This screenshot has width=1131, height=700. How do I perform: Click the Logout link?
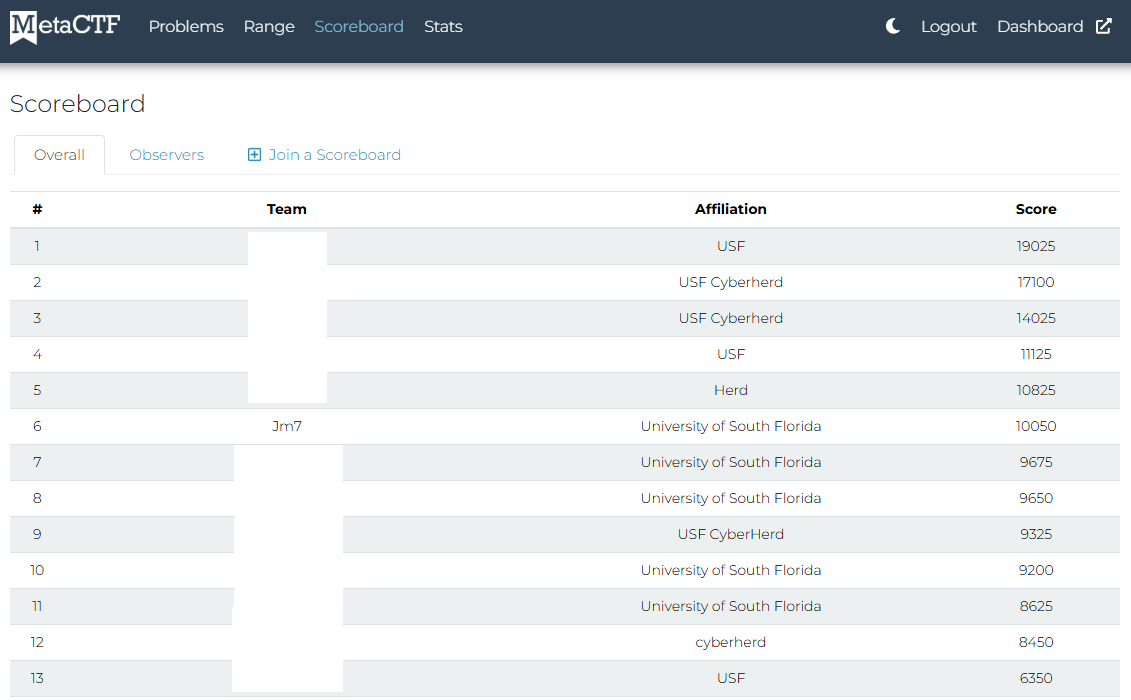coord(948,27)
